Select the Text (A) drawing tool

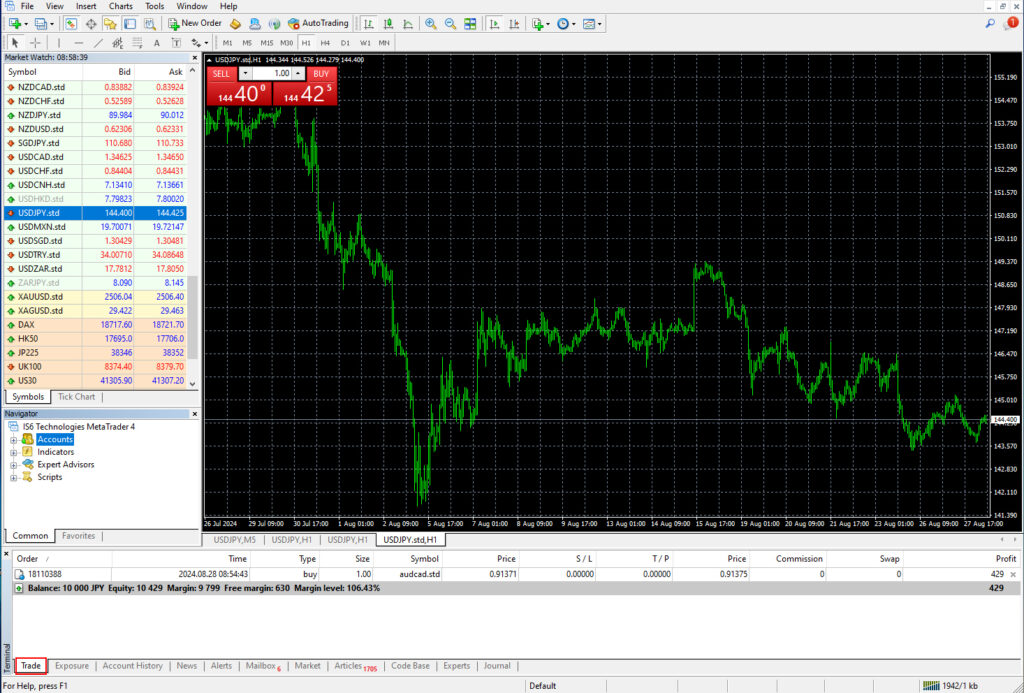pyautogui.click(x=157, y=42)
